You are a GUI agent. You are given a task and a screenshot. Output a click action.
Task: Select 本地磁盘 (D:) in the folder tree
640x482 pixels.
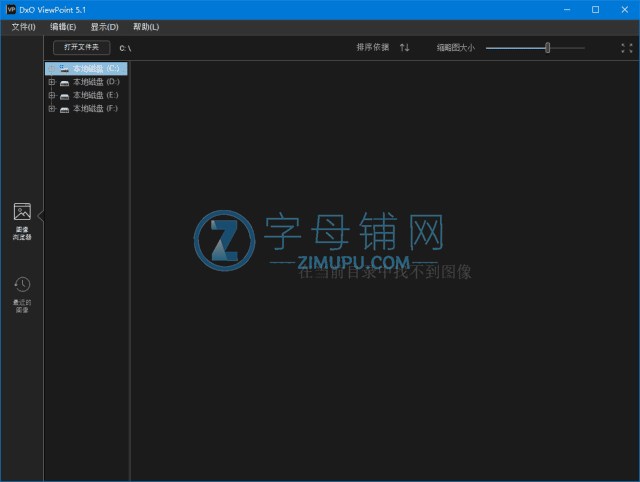tap(96, 82)
